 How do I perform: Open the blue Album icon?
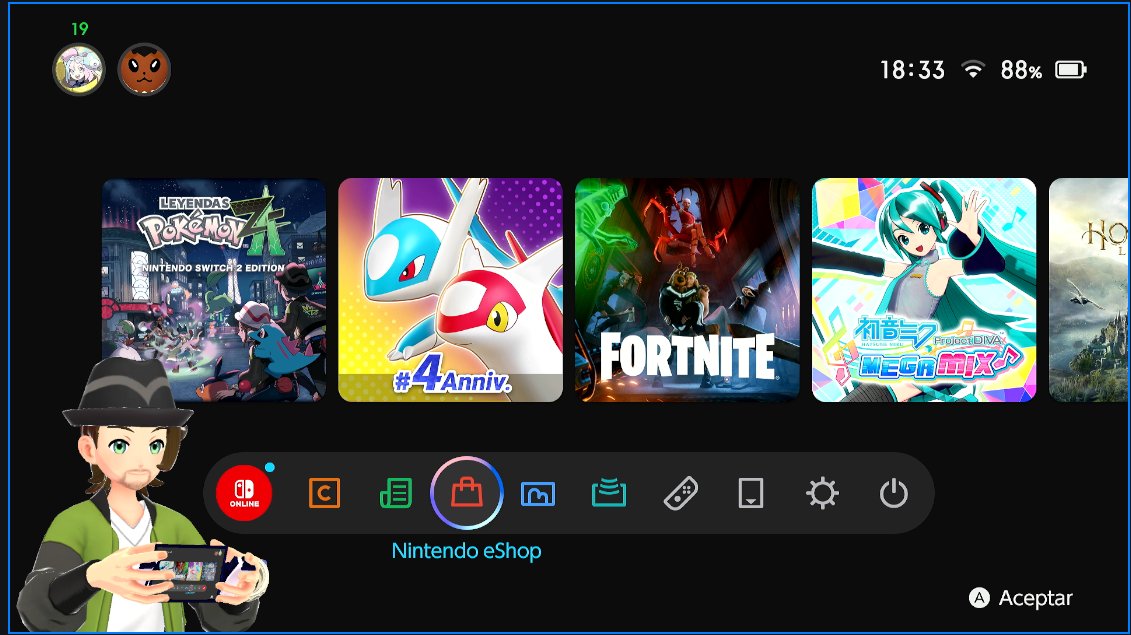click(537, 494)
